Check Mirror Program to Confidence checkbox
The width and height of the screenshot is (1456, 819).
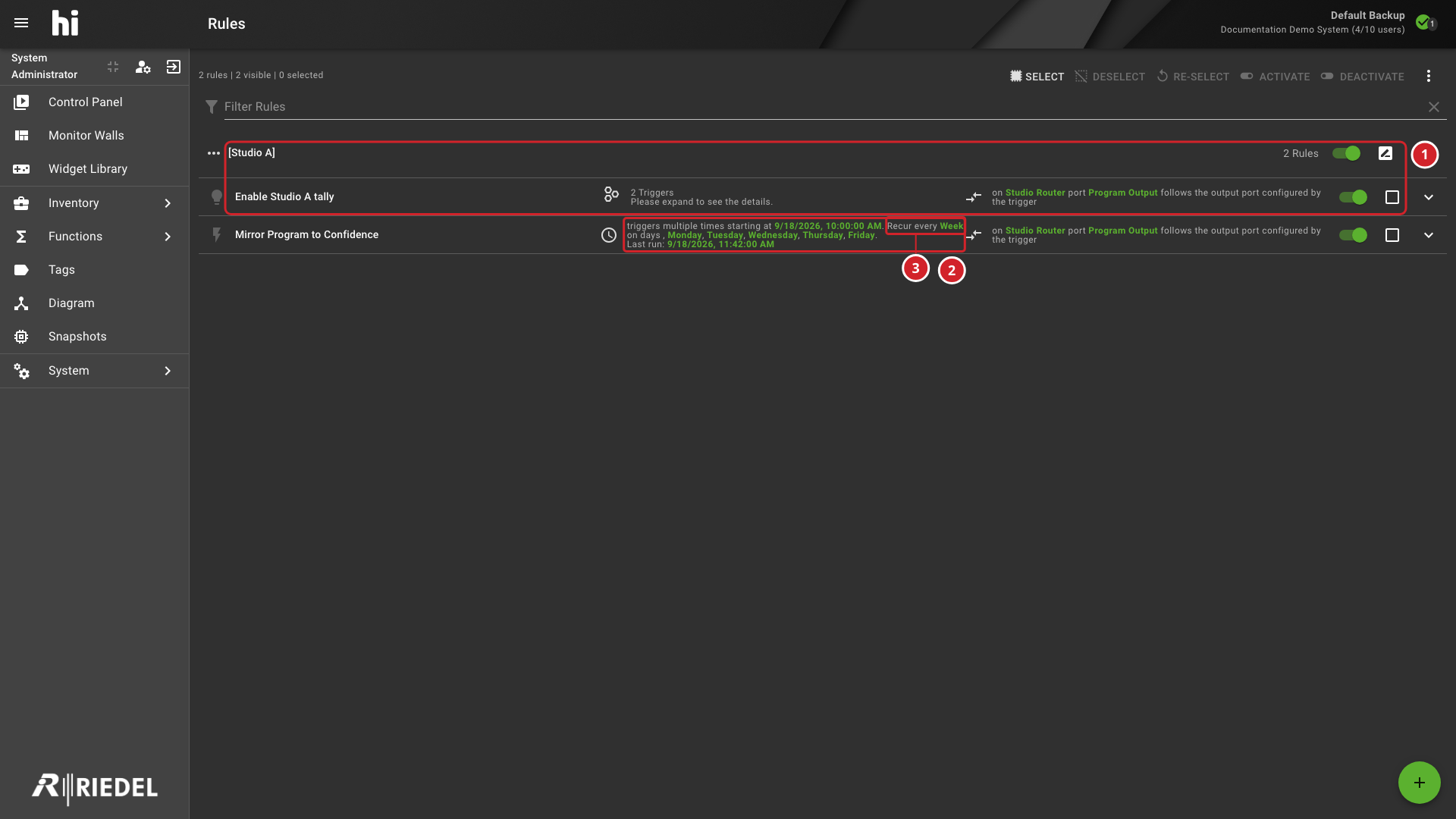(1392, 235)
